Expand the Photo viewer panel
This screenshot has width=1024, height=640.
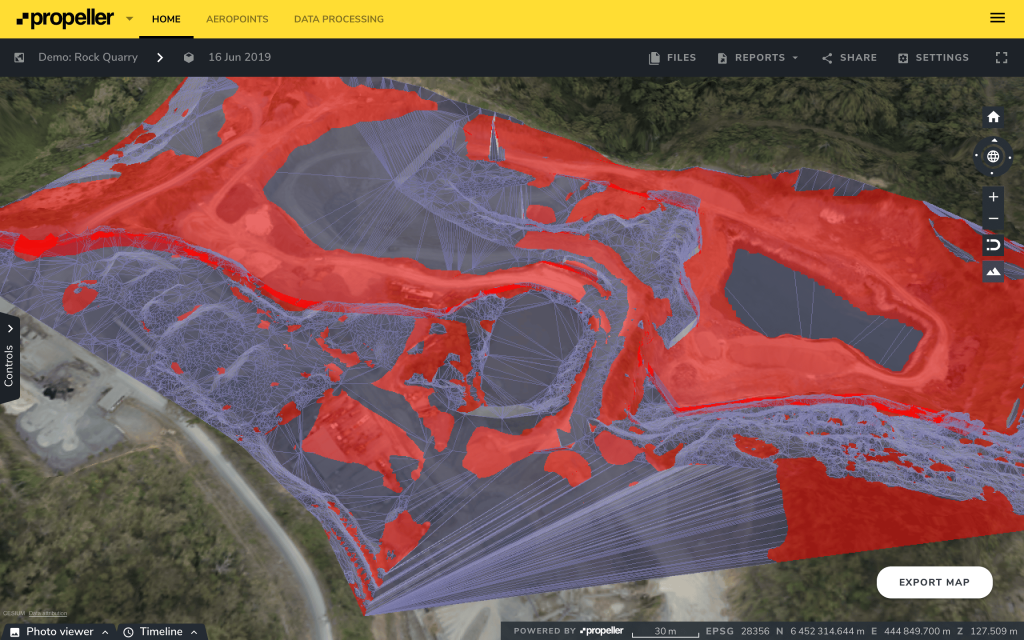(59, 632)
